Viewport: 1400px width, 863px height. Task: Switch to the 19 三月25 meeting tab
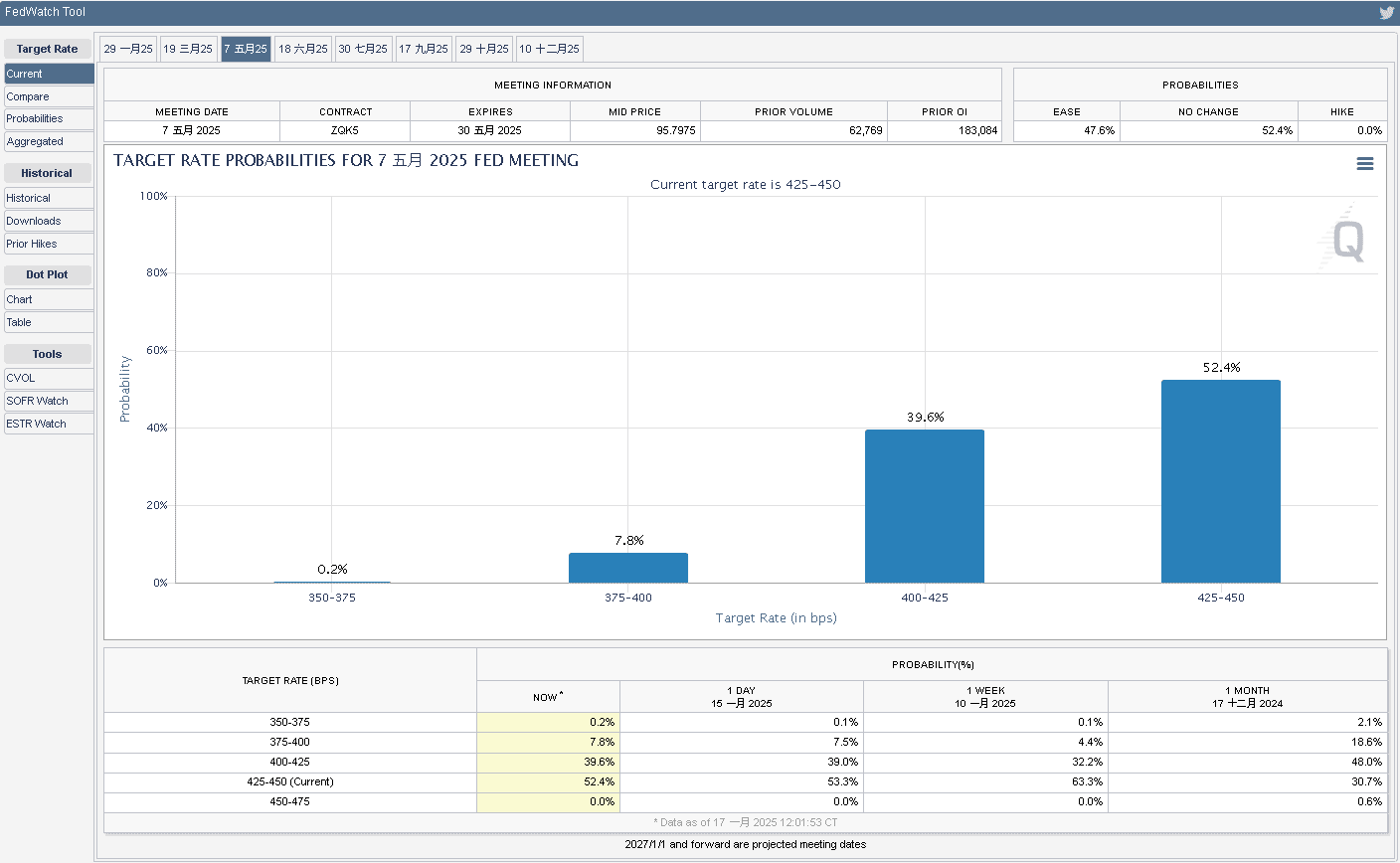pos(188,49)
